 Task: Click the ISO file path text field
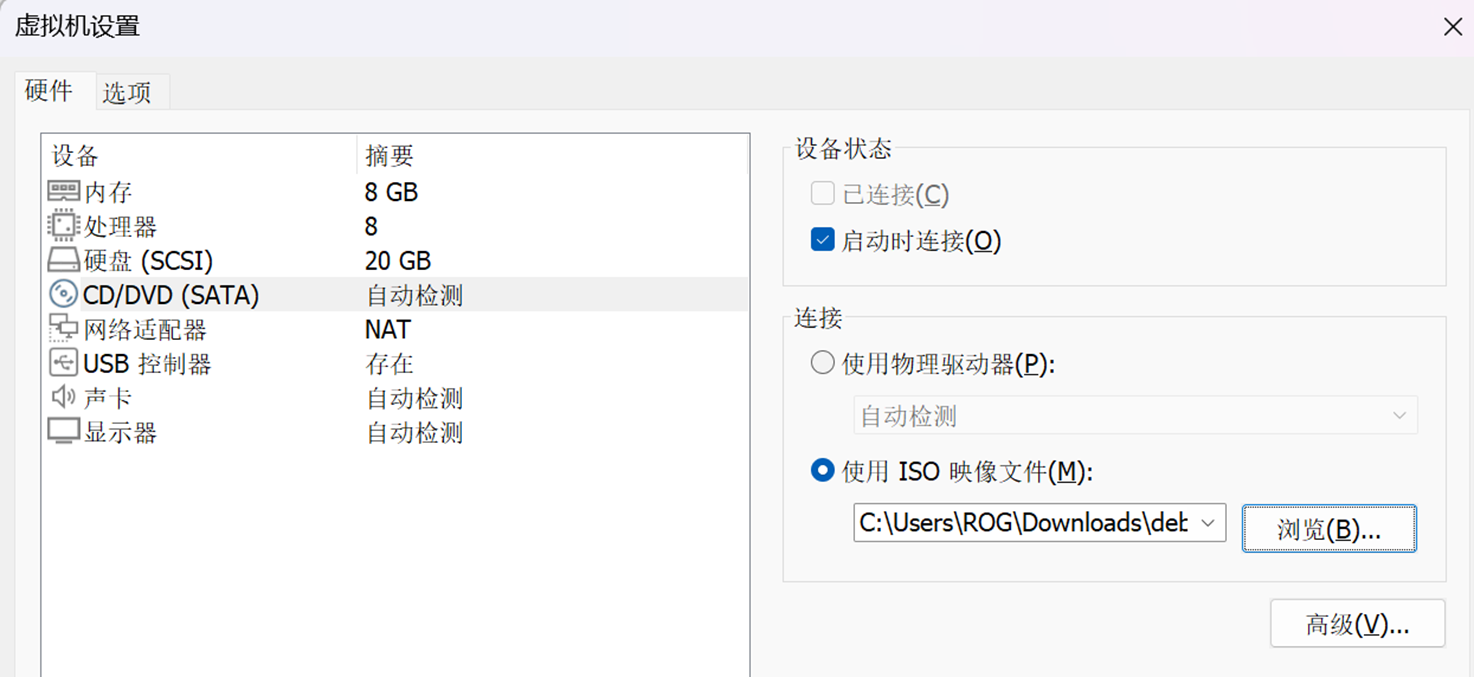[x=1023, y=523]
